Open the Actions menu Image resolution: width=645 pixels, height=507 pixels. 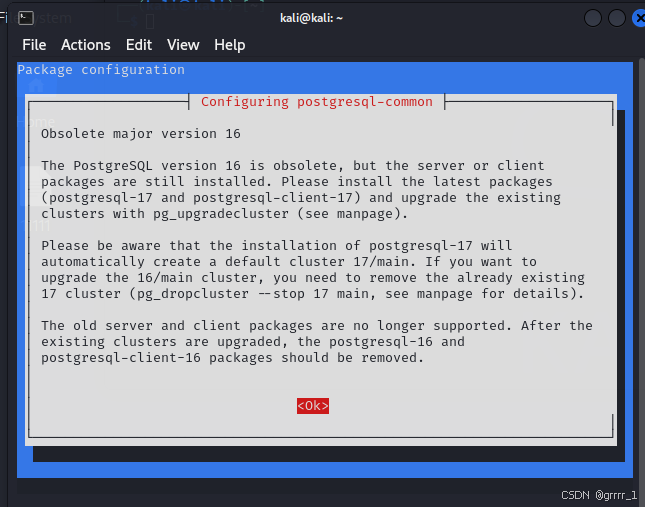86,45
